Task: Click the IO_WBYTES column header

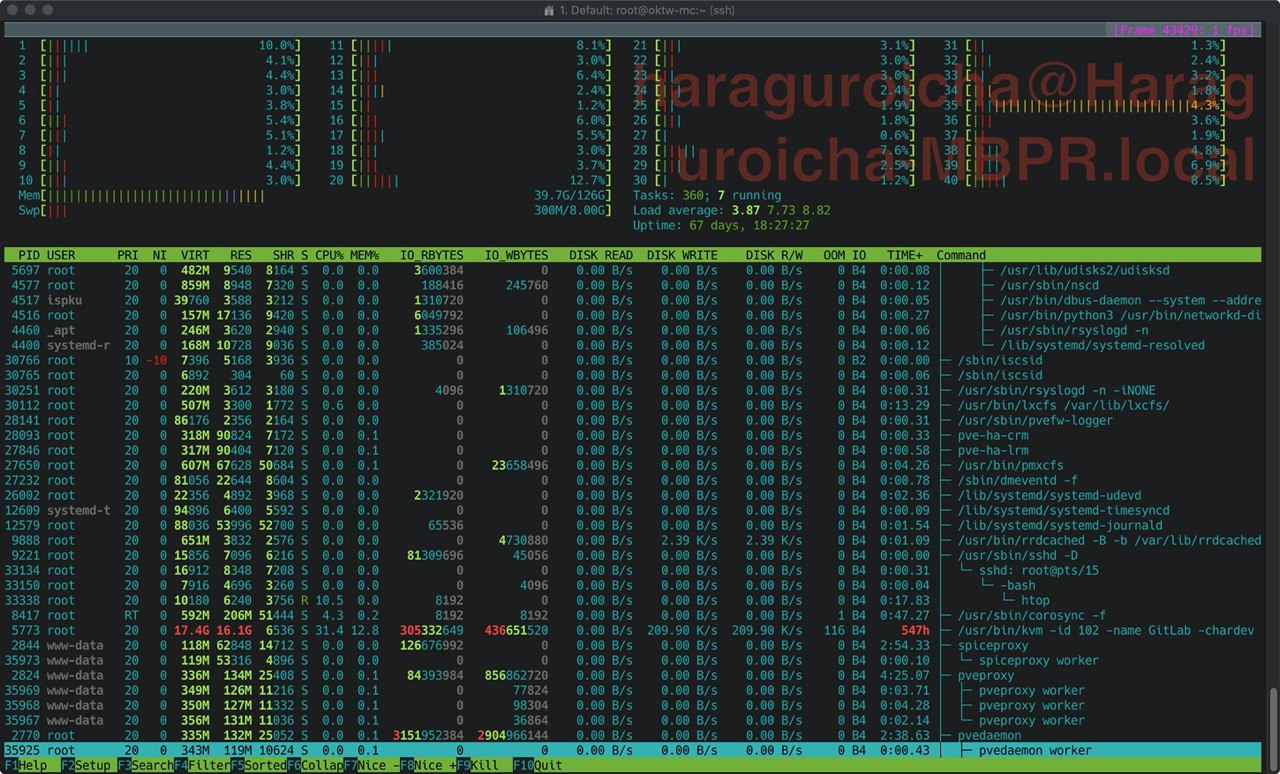Action: [x=516, y=255]
